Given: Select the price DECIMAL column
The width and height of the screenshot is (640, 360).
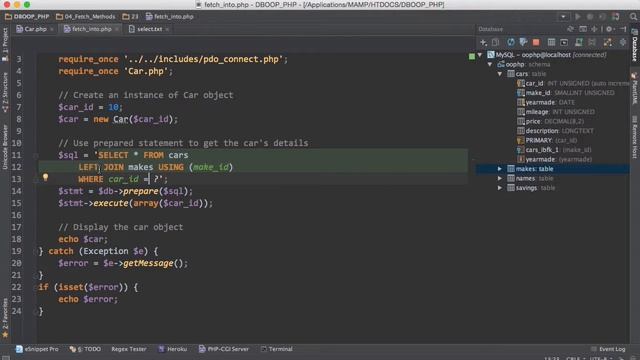Looking at the screenshot, I should pos(551,121).
